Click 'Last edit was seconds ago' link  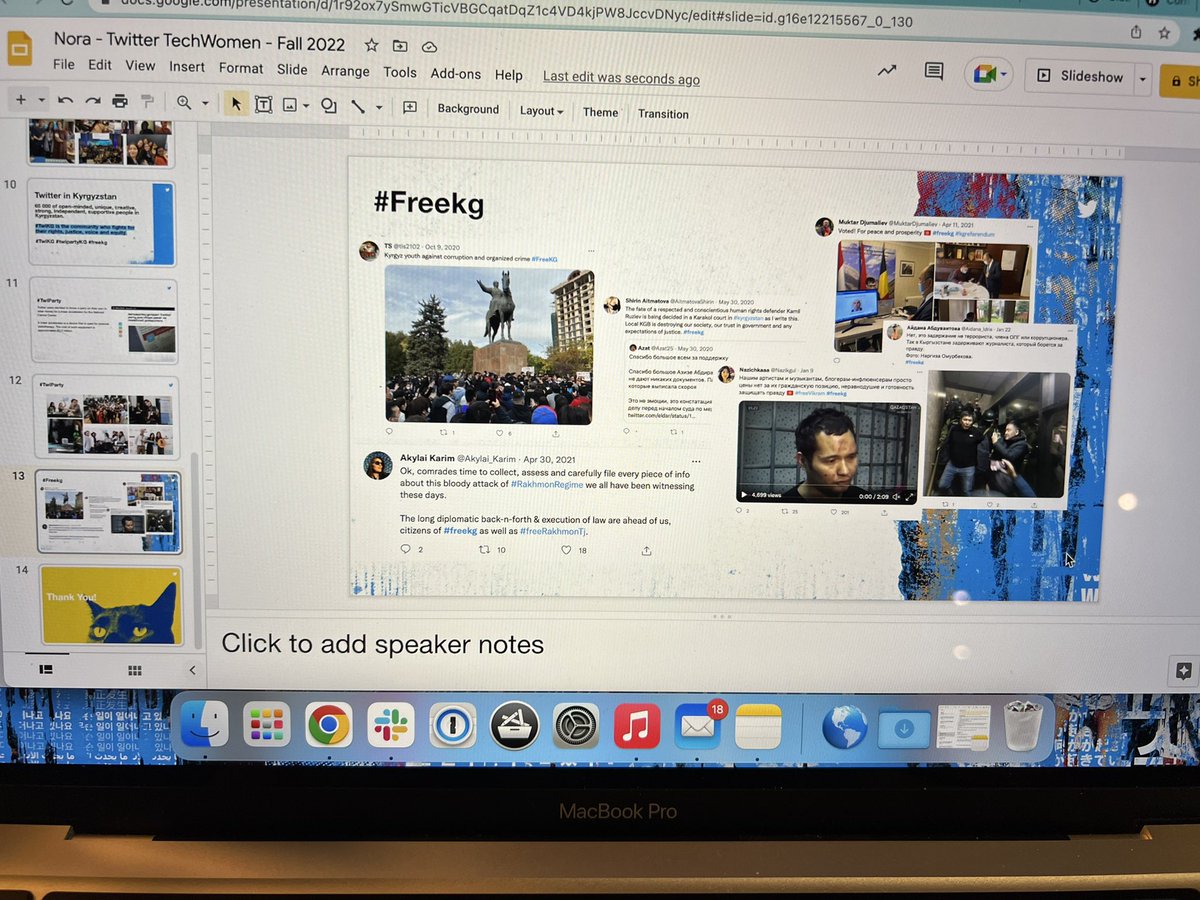621,78
